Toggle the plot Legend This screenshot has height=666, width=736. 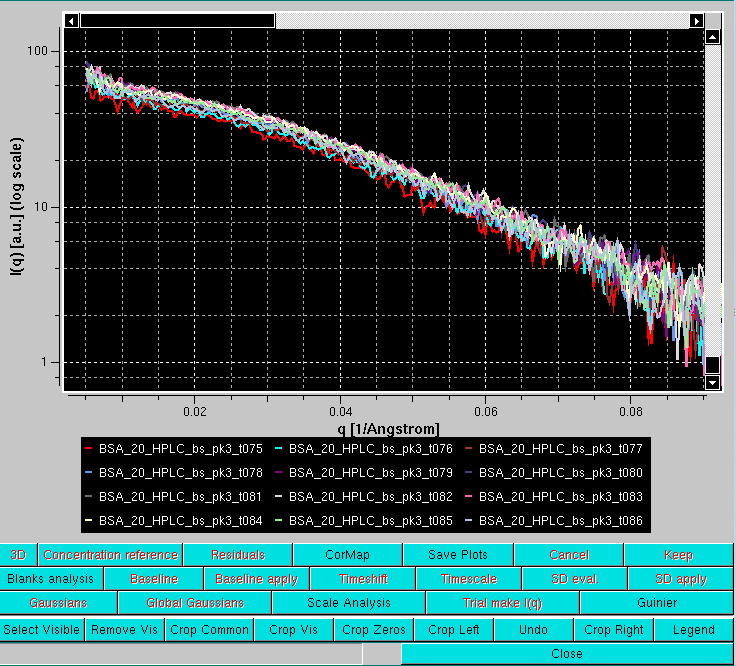(x=693, y=629)
